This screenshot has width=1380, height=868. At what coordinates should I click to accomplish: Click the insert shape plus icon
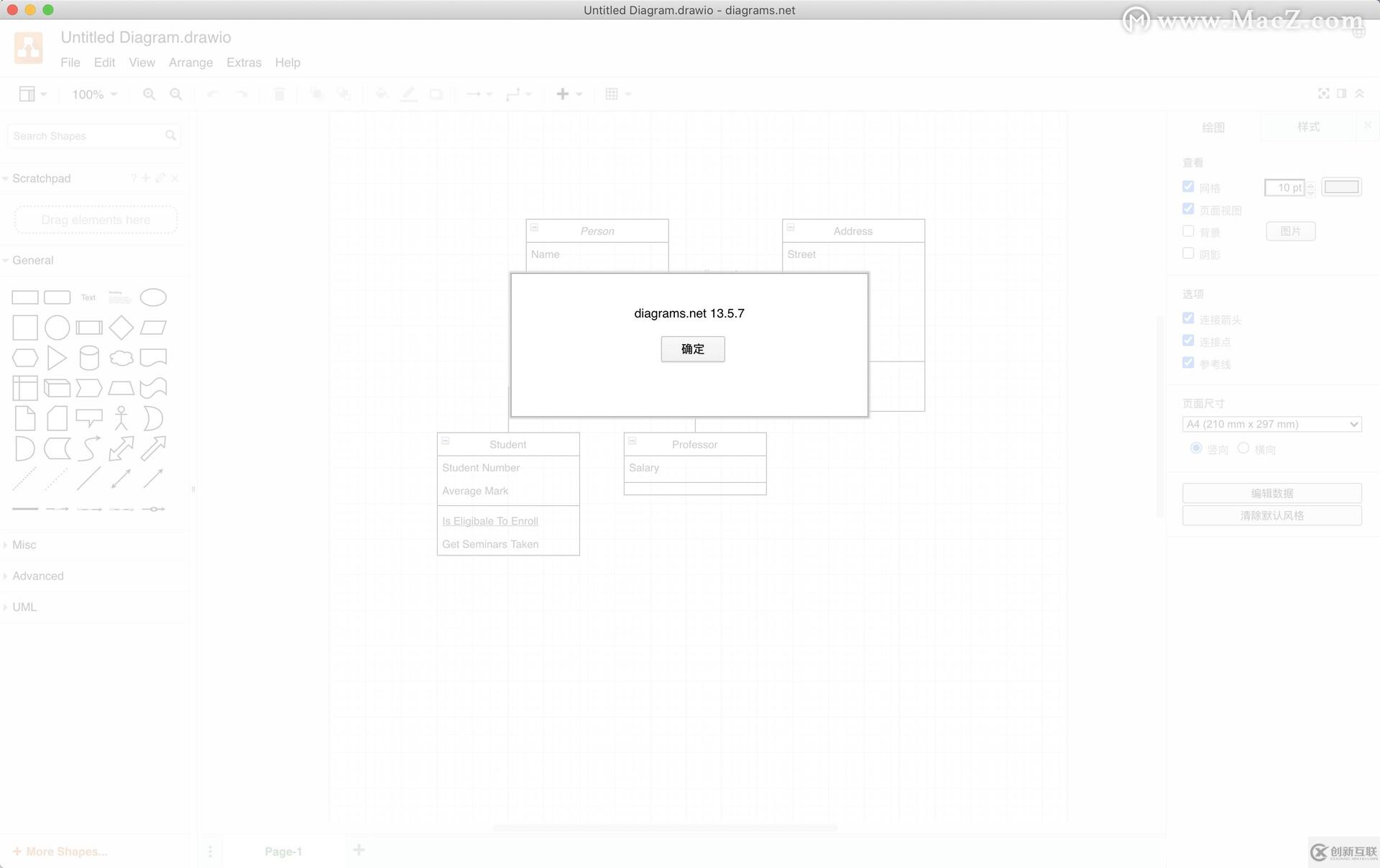(x=563, y=93)
